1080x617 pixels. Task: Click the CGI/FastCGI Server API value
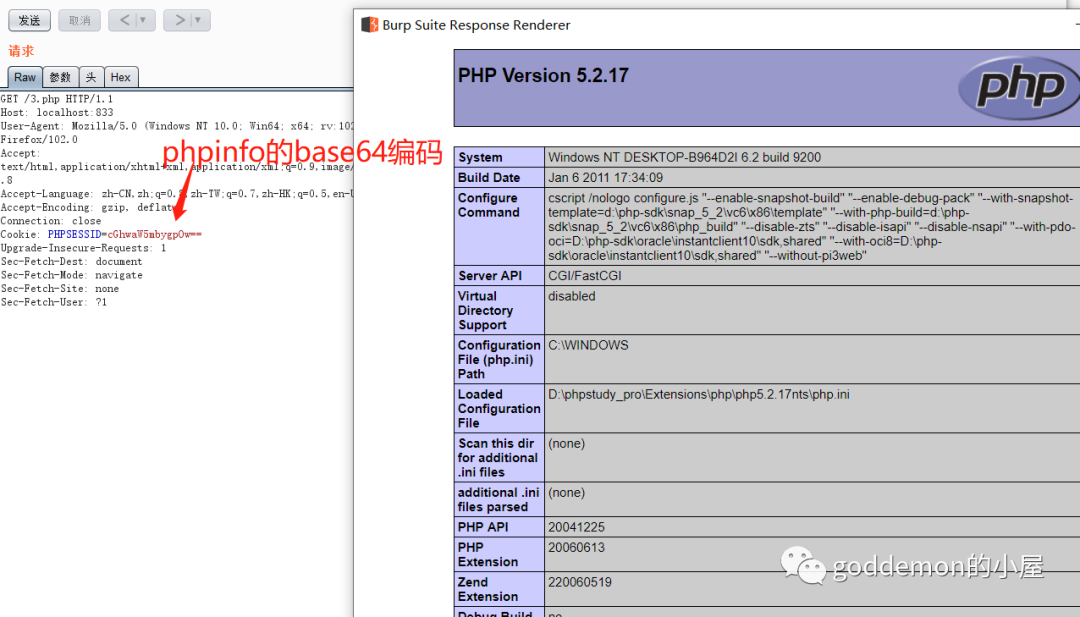tap(585, 275)
